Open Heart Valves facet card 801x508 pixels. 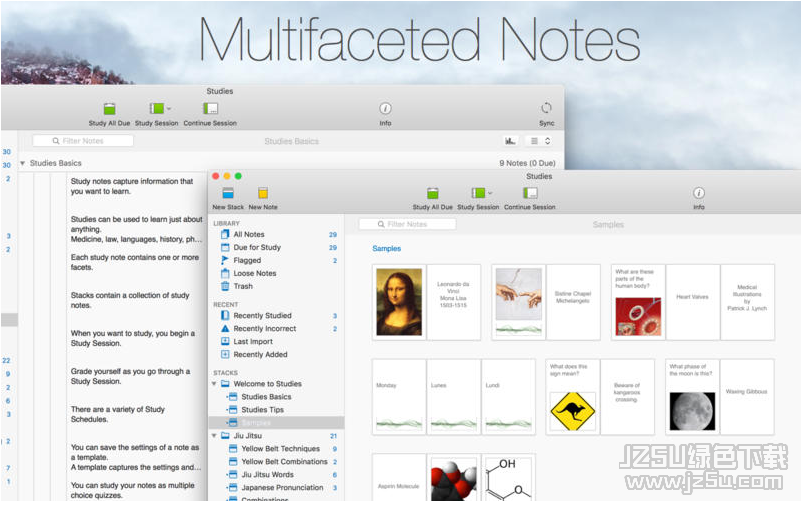tap(693, 303)
